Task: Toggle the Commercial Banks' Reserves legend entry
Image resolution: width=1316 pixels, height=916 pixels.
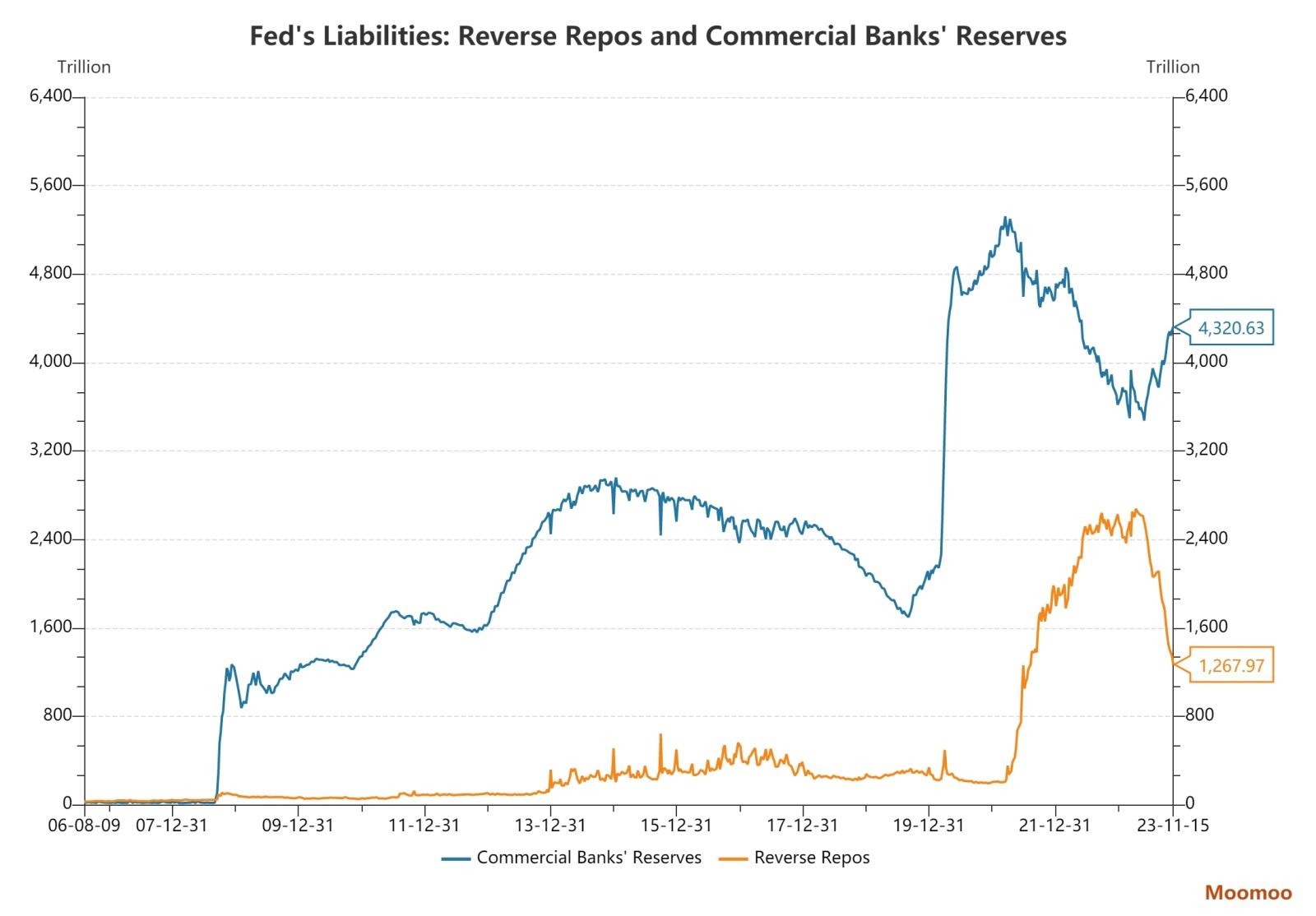Action: 588,858
